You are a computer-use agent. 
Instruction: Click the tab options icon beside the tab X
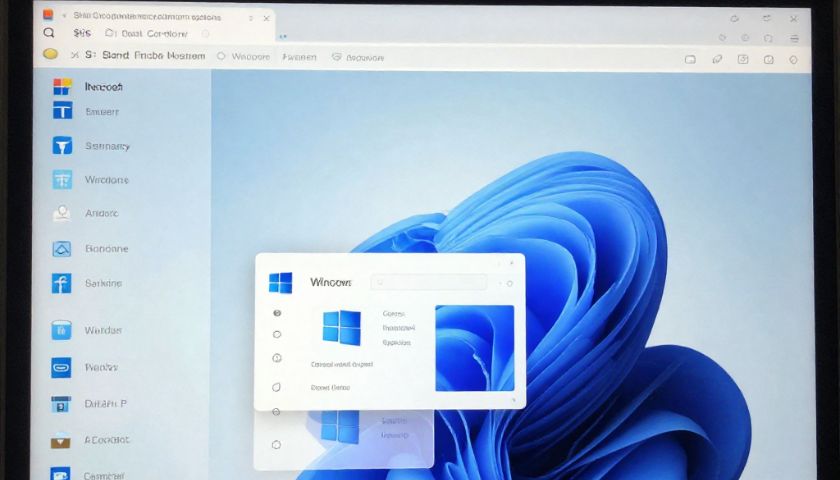(250, 18)
